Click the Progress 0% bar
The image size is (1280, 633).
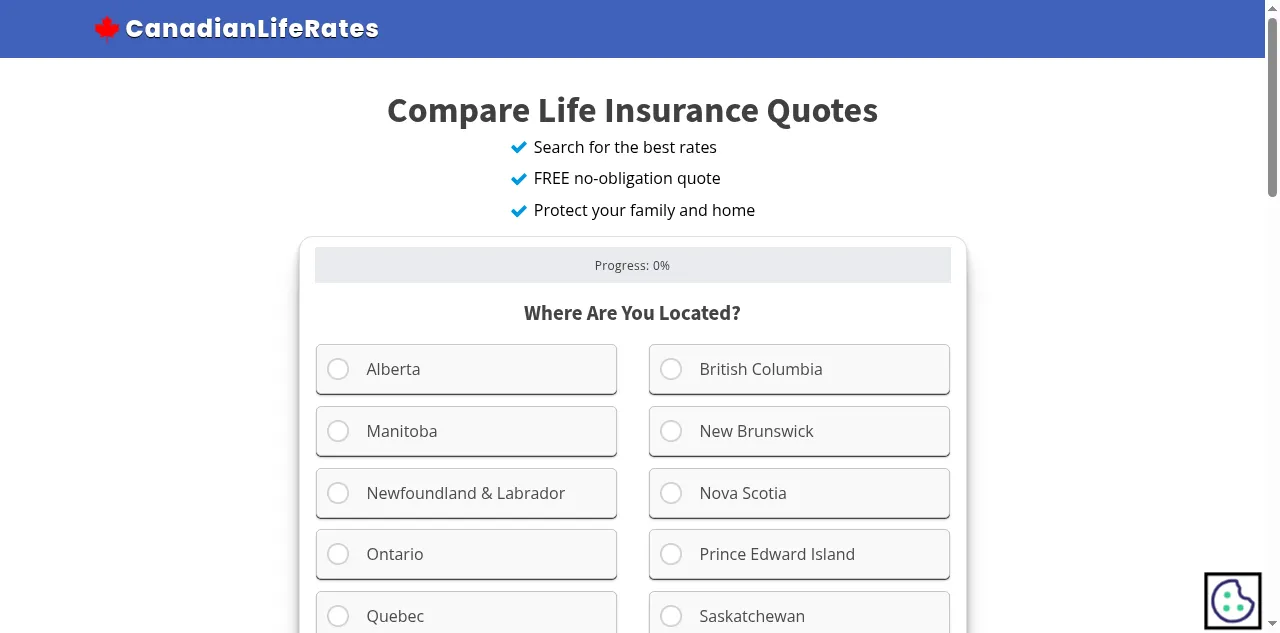click(632, 266)
